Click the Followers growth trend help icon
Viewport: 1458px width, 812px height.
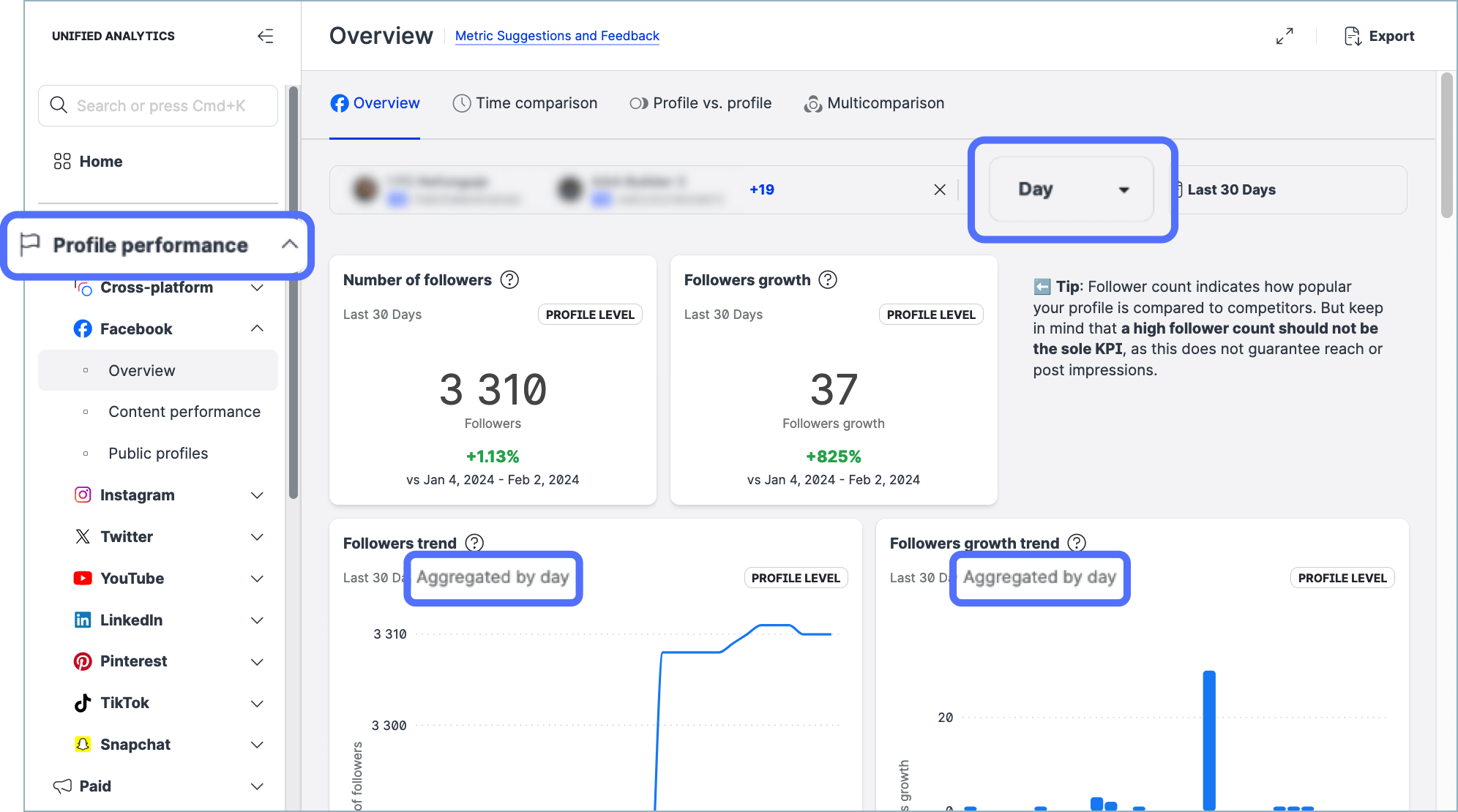(1077, 543)
